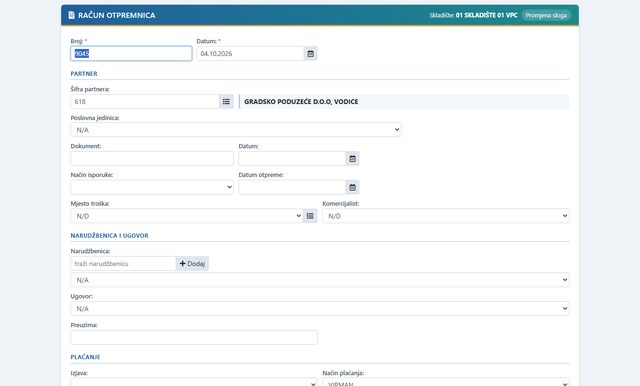Open calendar for Datum otpreme field

click(353, 187)
